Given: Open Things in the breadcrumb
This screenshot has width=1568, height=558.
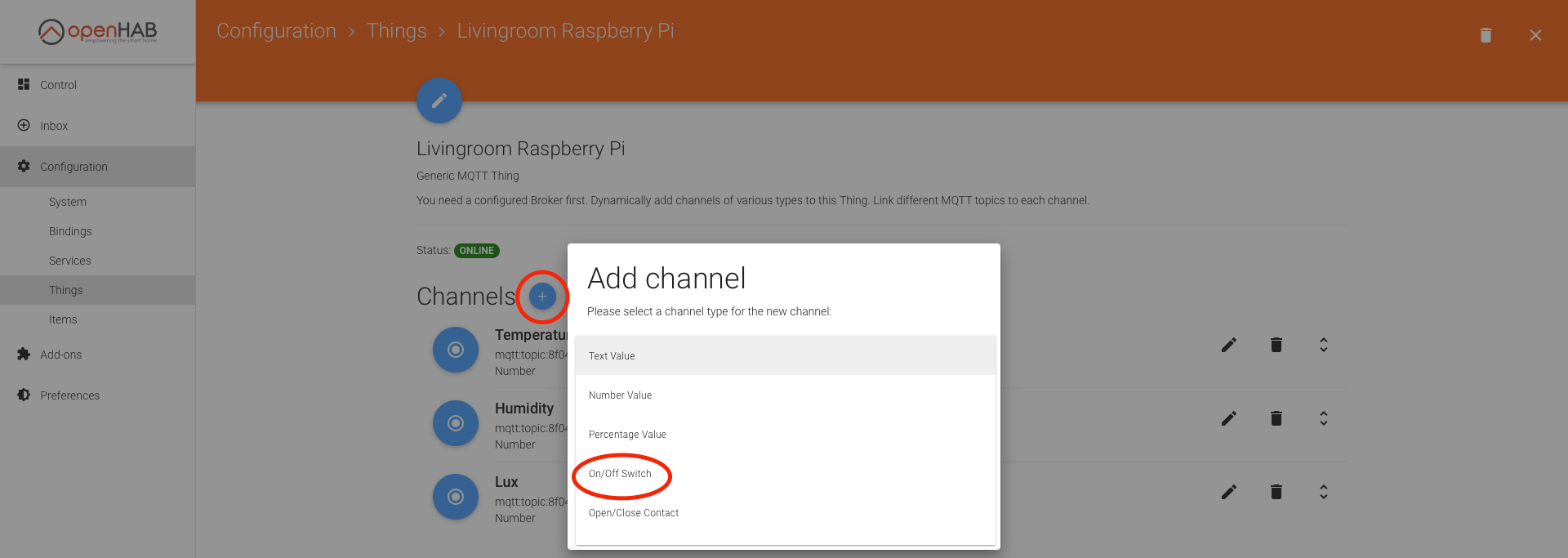Looking at the screenshot, I should pyautogui.click(x=396, y=31).
